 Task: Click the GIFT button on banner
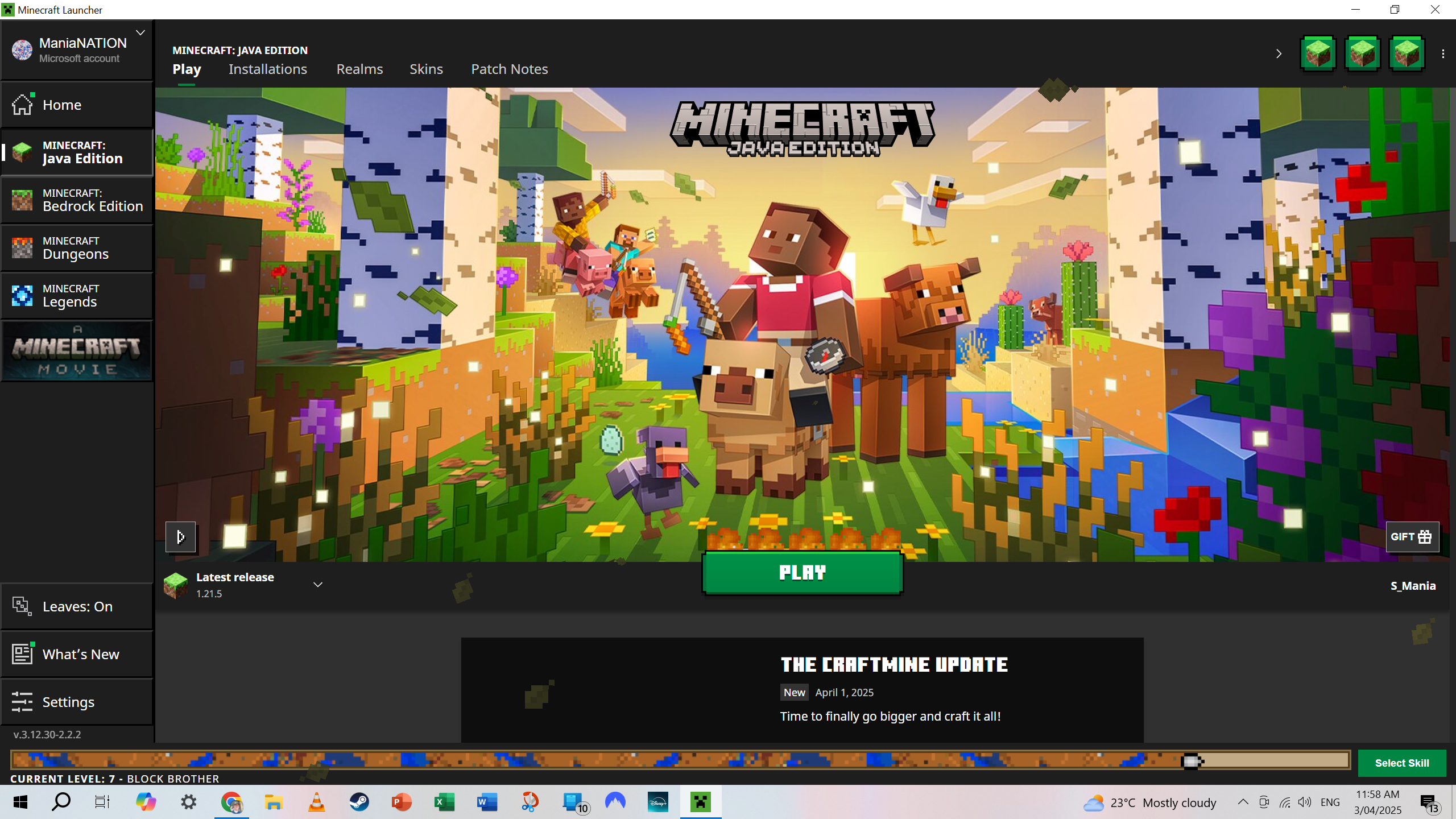click(x=1412, y=536)
